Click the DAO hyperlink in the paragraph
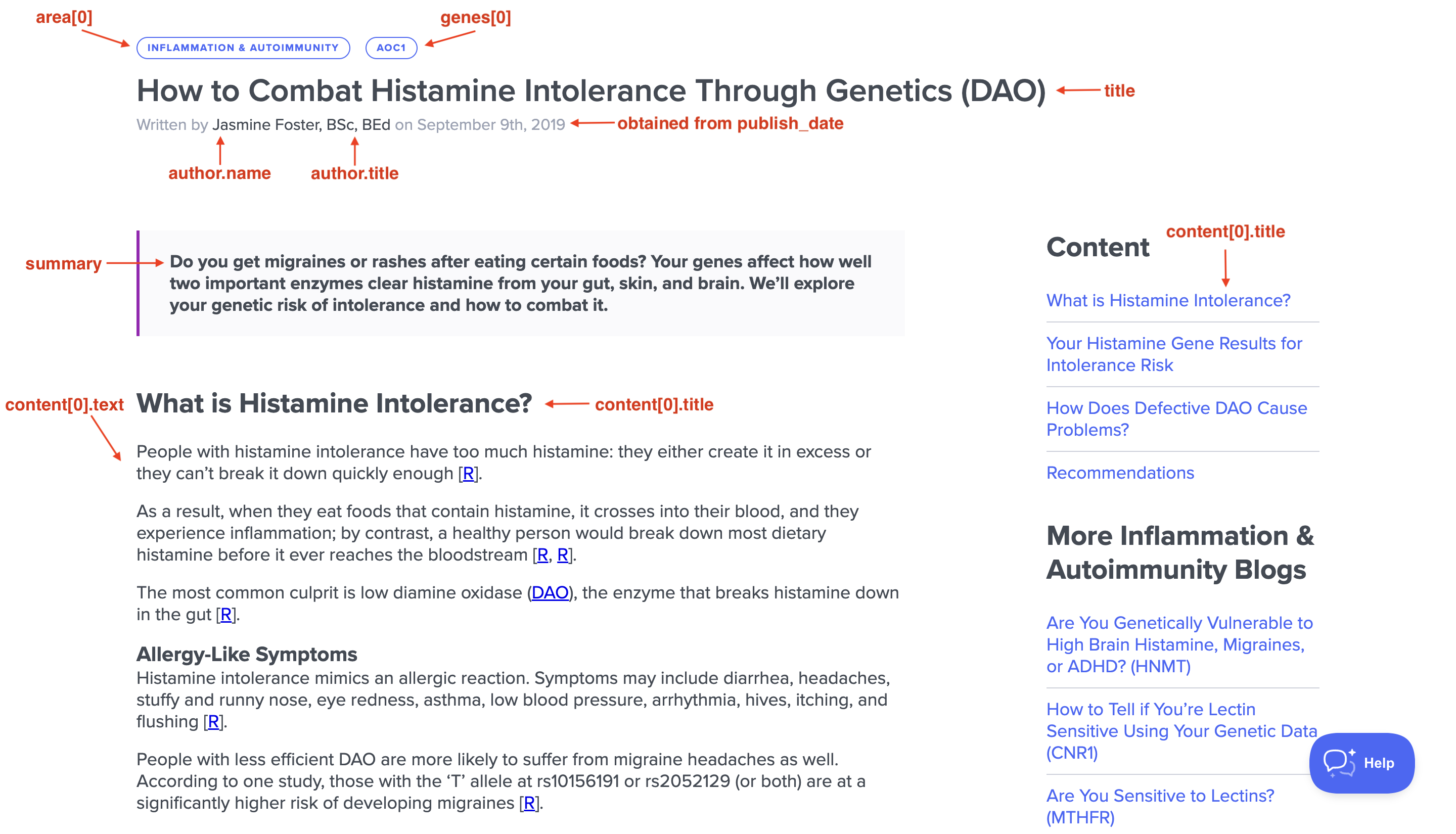 pyautogui.click(x=550, y=592)
